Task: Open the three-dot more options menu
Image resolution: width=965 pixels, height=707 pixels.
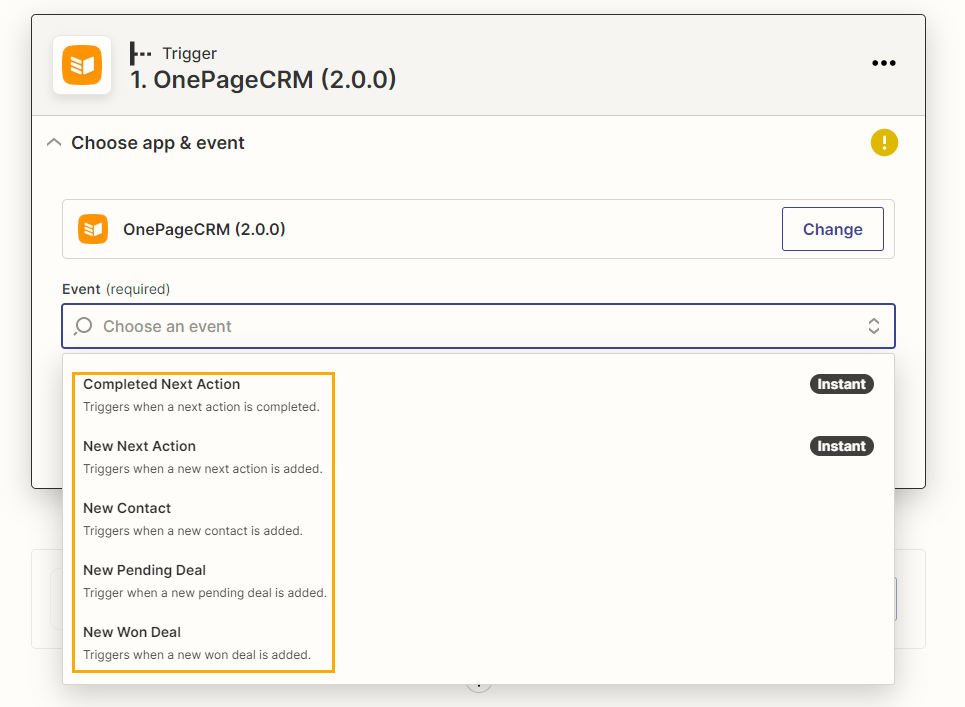Action: (x=883, y=63)
